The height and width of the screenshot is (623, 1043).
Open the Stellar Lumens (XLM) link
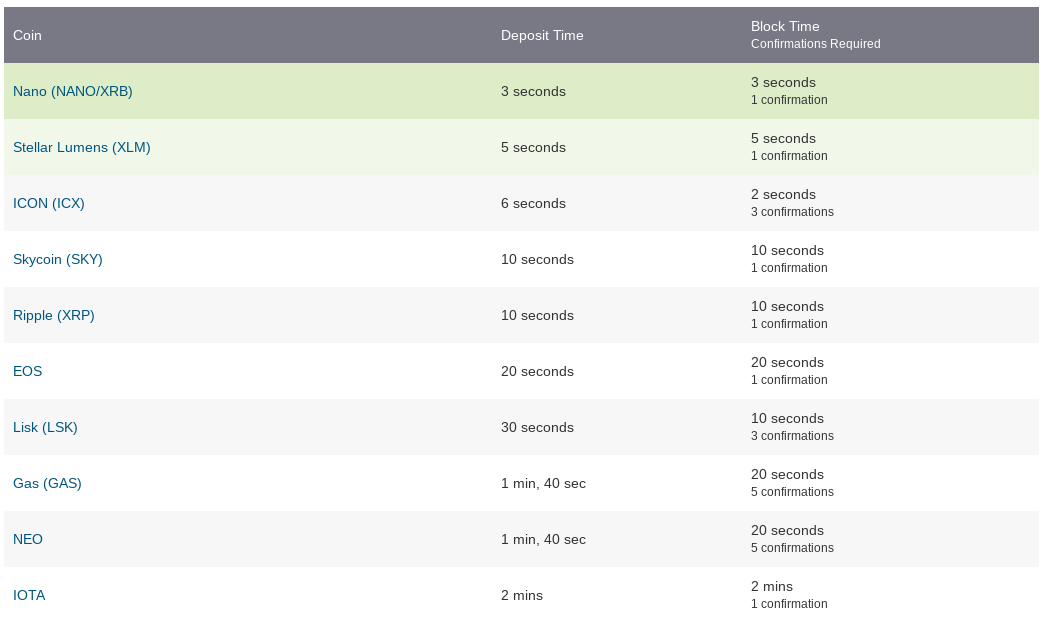click(x=82, y=147)
